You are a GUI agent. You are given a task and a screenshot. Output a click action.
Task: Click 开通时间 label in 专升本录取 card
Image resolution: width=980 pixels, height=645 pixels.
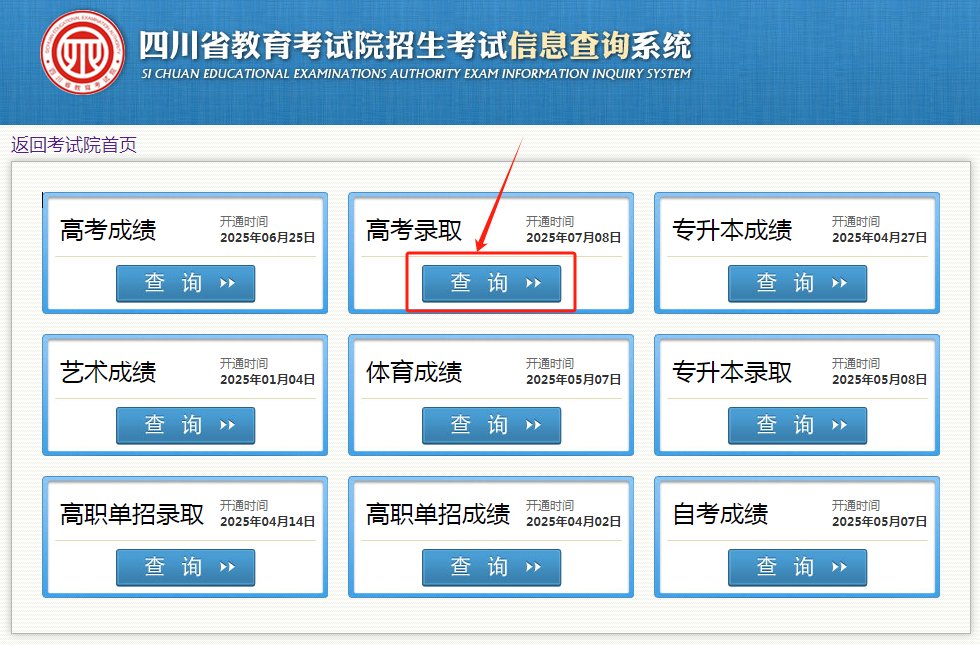pyautogui.click(x=856, y=363)
